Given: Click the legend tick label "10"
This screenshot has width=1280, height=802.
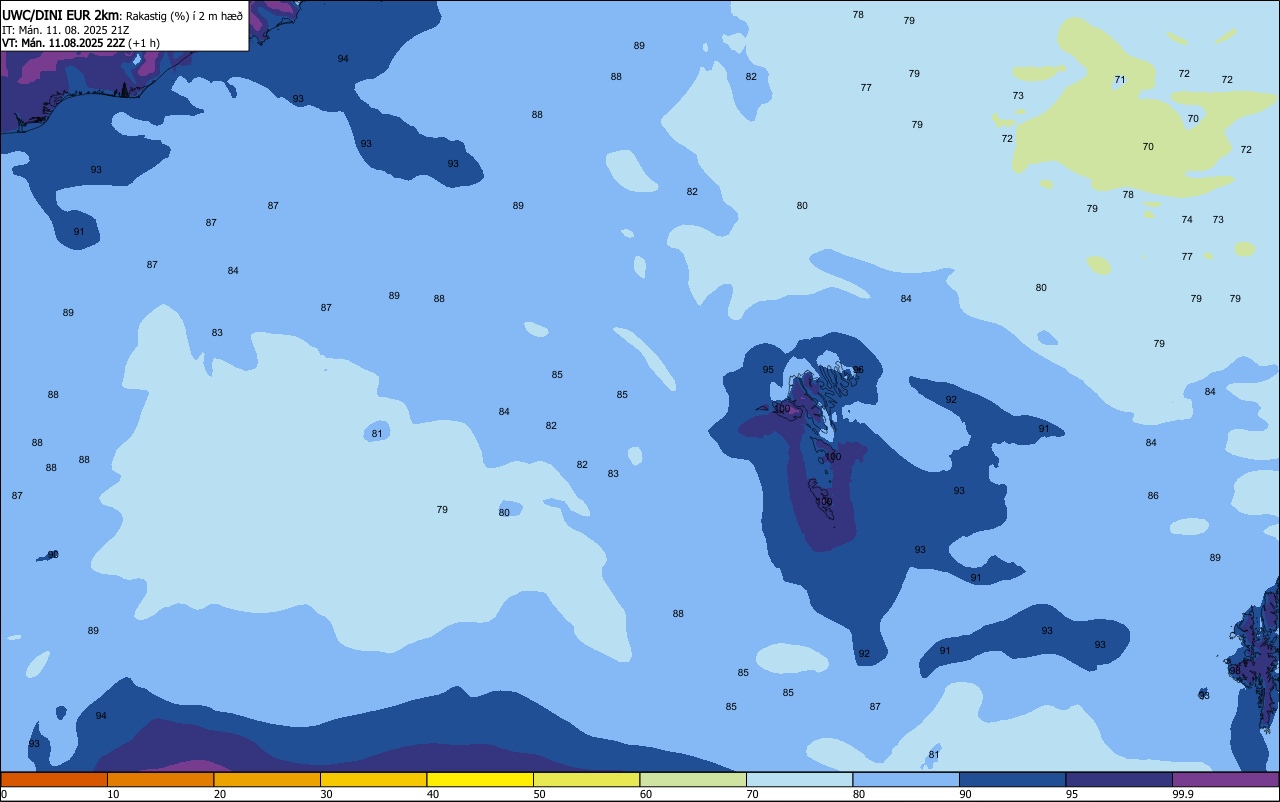Looking at the screenshot, I should [x=113, y=794].
